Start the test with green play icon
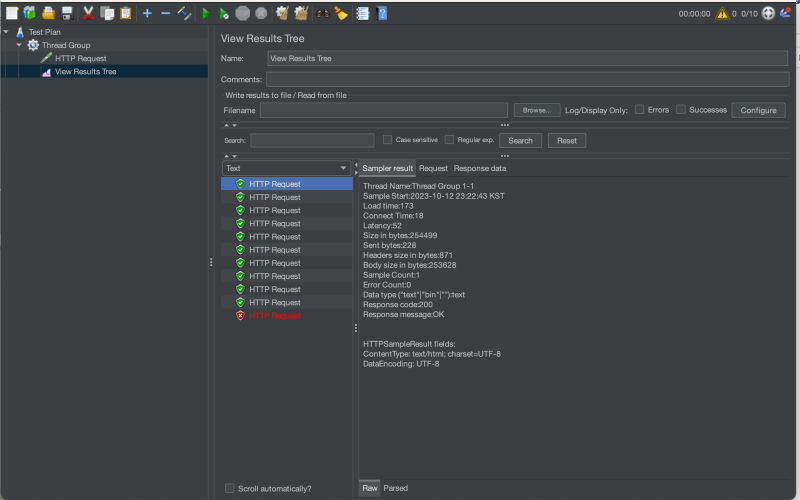 [x=206, y=13]
